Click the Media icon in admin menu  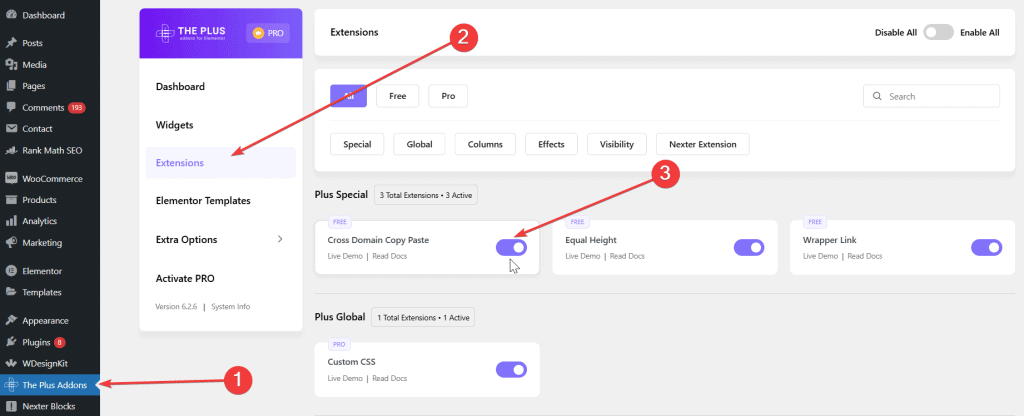[11, 65]
